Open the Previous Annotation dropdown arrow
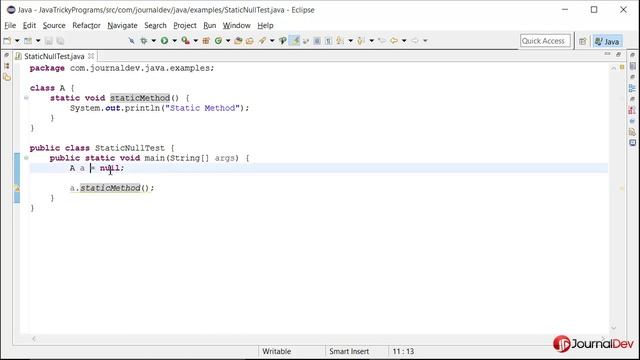Screen dimensions: 640x360 pos(371,41)
